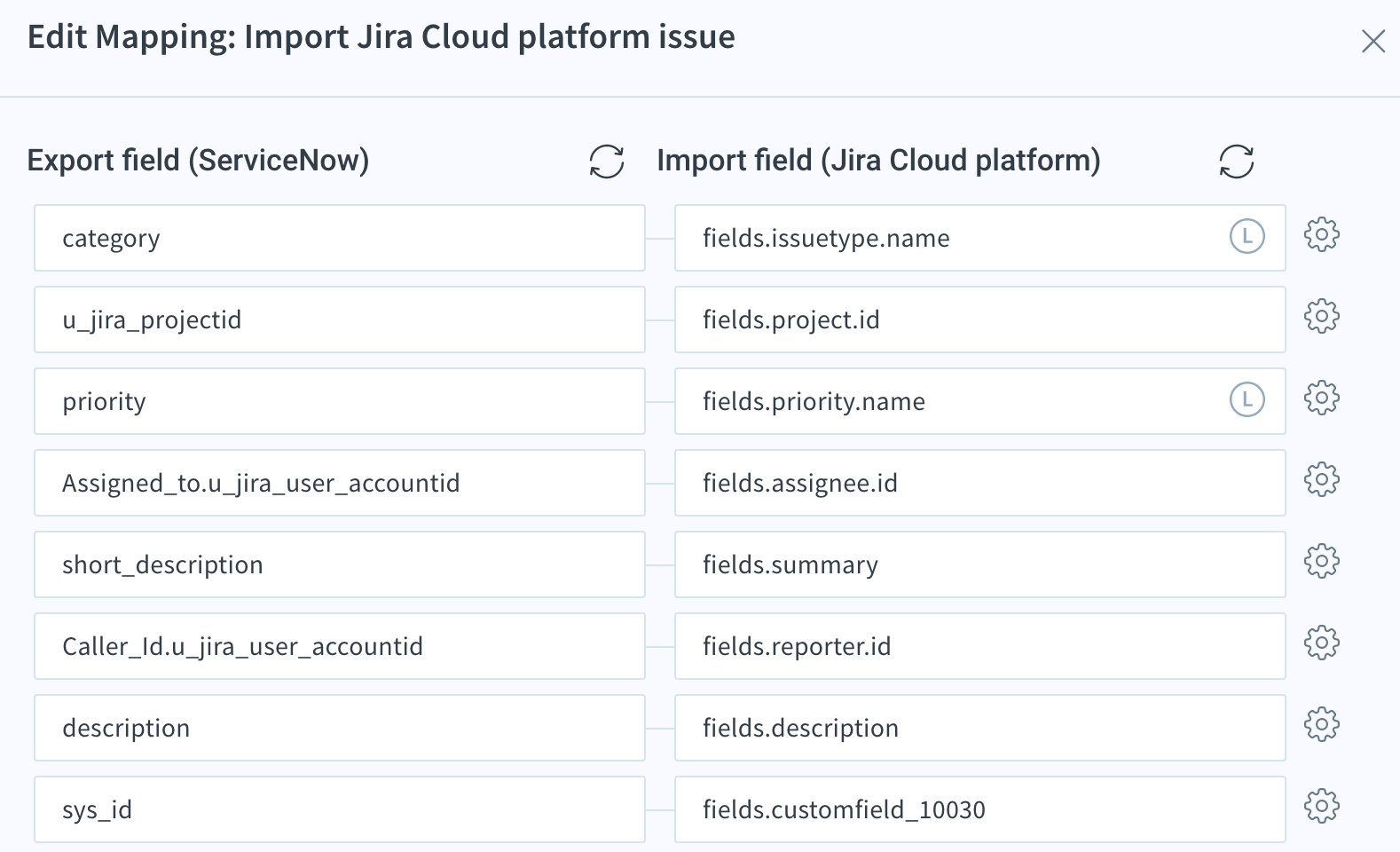Select the Caller_Id.u_jira_user_accountid export field
This screenshot has height=852, width=1400.
coord(340,646)
